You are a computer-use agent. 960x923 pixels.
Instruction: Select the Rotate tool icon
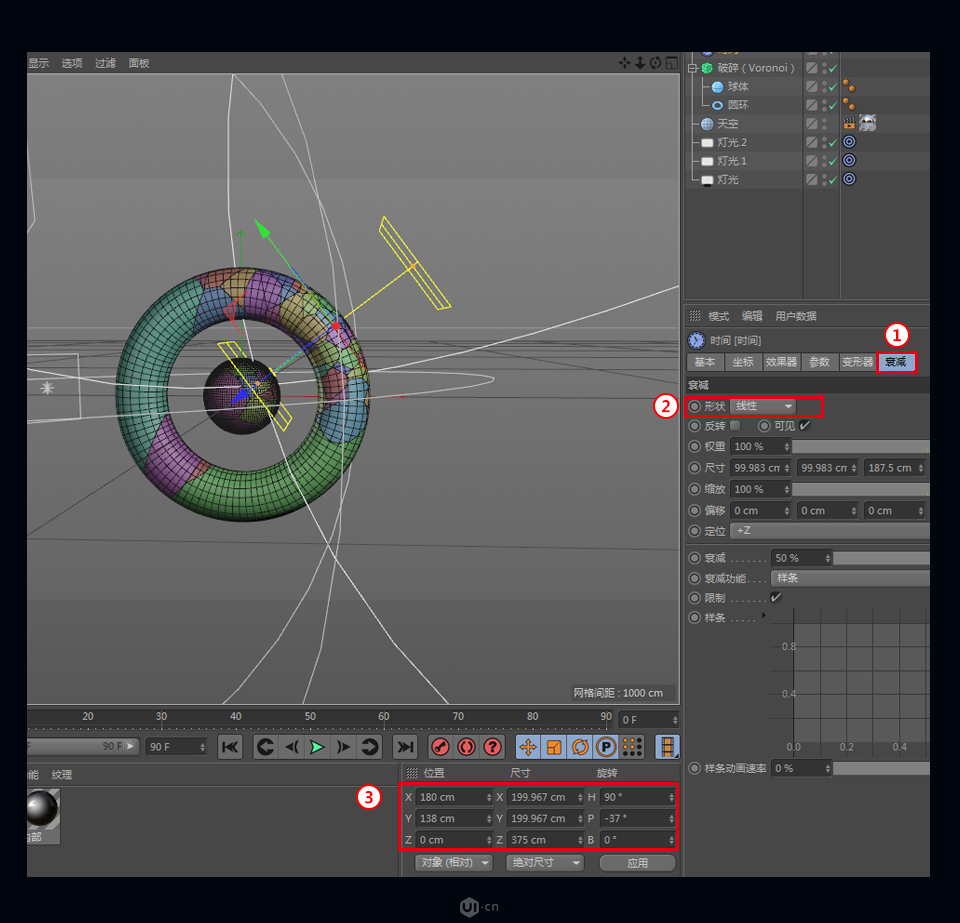(x=579, y=747)
